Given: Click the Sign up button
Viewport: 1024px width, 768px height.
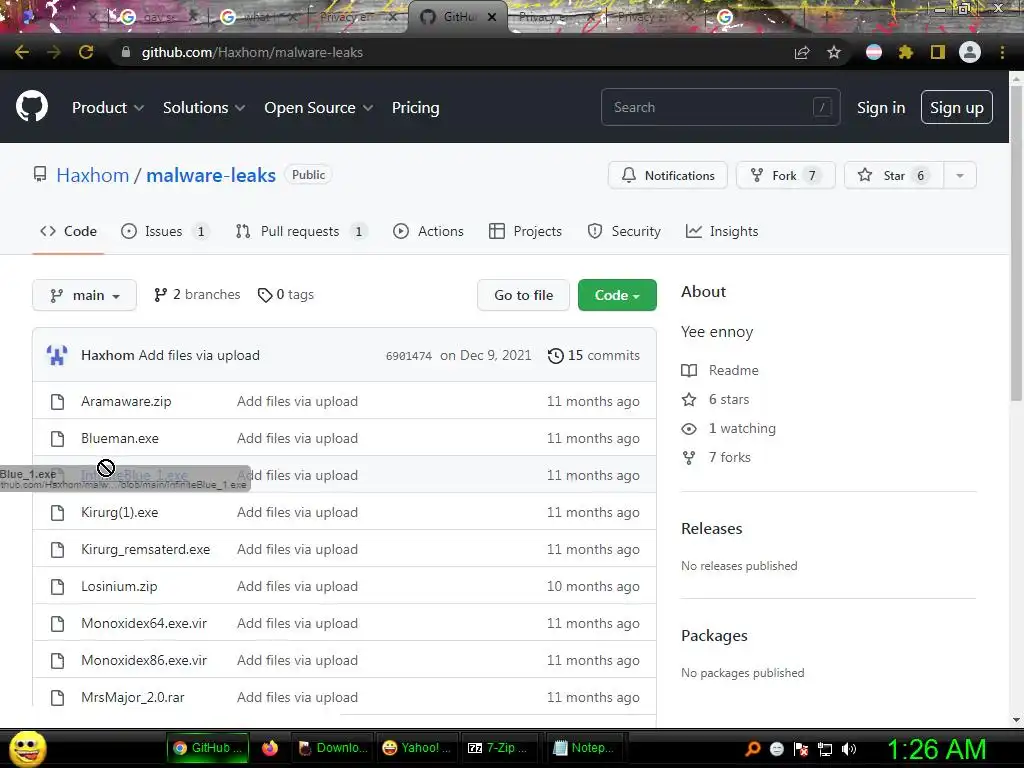Looking at the screenshot, I should tap(957, 108).
